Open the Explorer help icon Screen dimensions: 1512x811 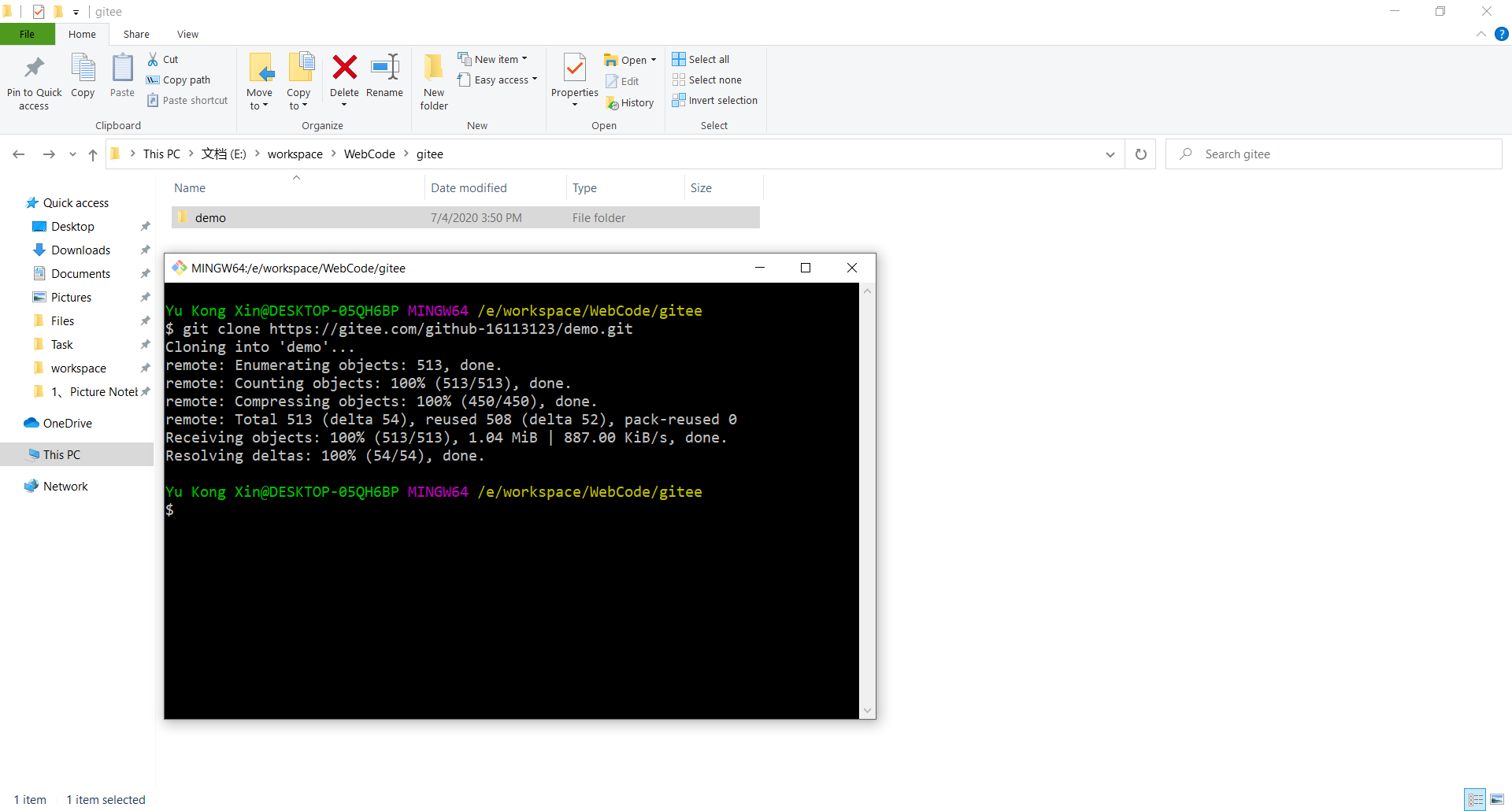(x=1502, y=34)
